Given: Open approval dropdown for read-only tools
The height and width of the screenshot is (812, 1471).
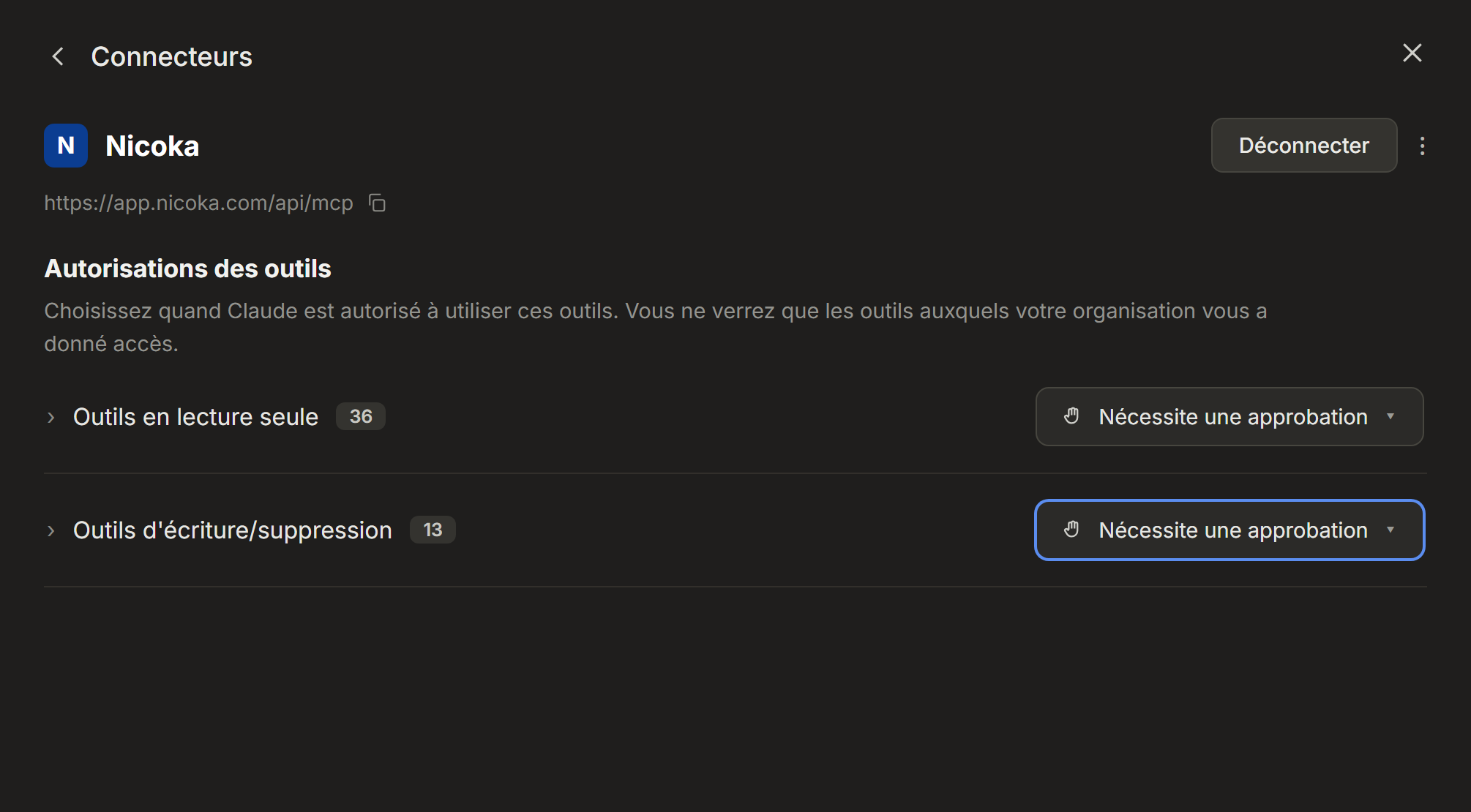Looking at the screenshot, I should [x=1229, y=417].
